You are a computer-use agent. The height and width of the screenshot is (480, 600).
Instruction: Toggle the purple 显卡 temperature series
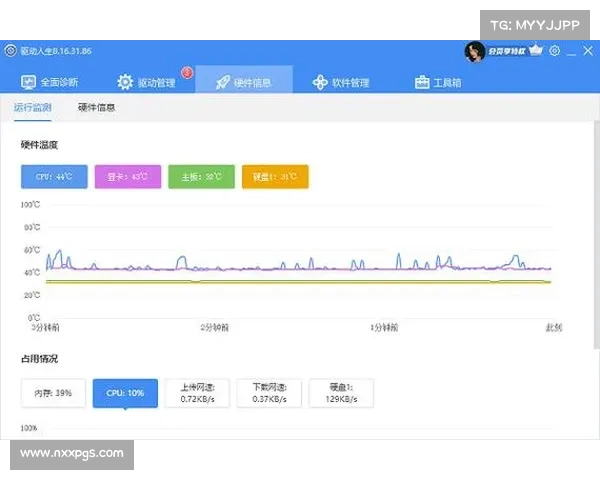click(127, 177)
